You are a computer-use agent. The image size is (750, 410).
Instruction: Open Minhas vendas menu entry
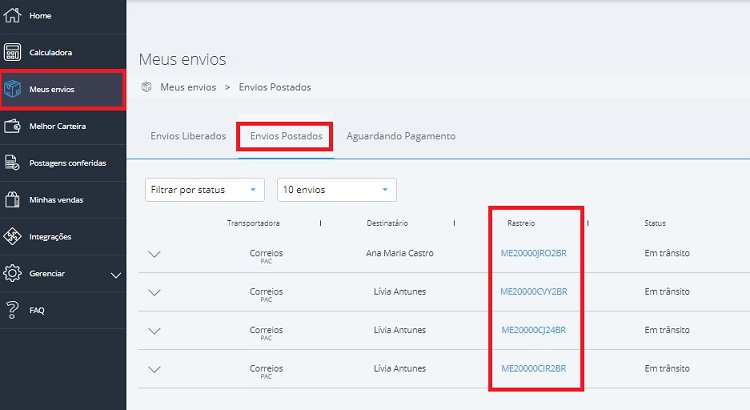click(x=56, y=200)
